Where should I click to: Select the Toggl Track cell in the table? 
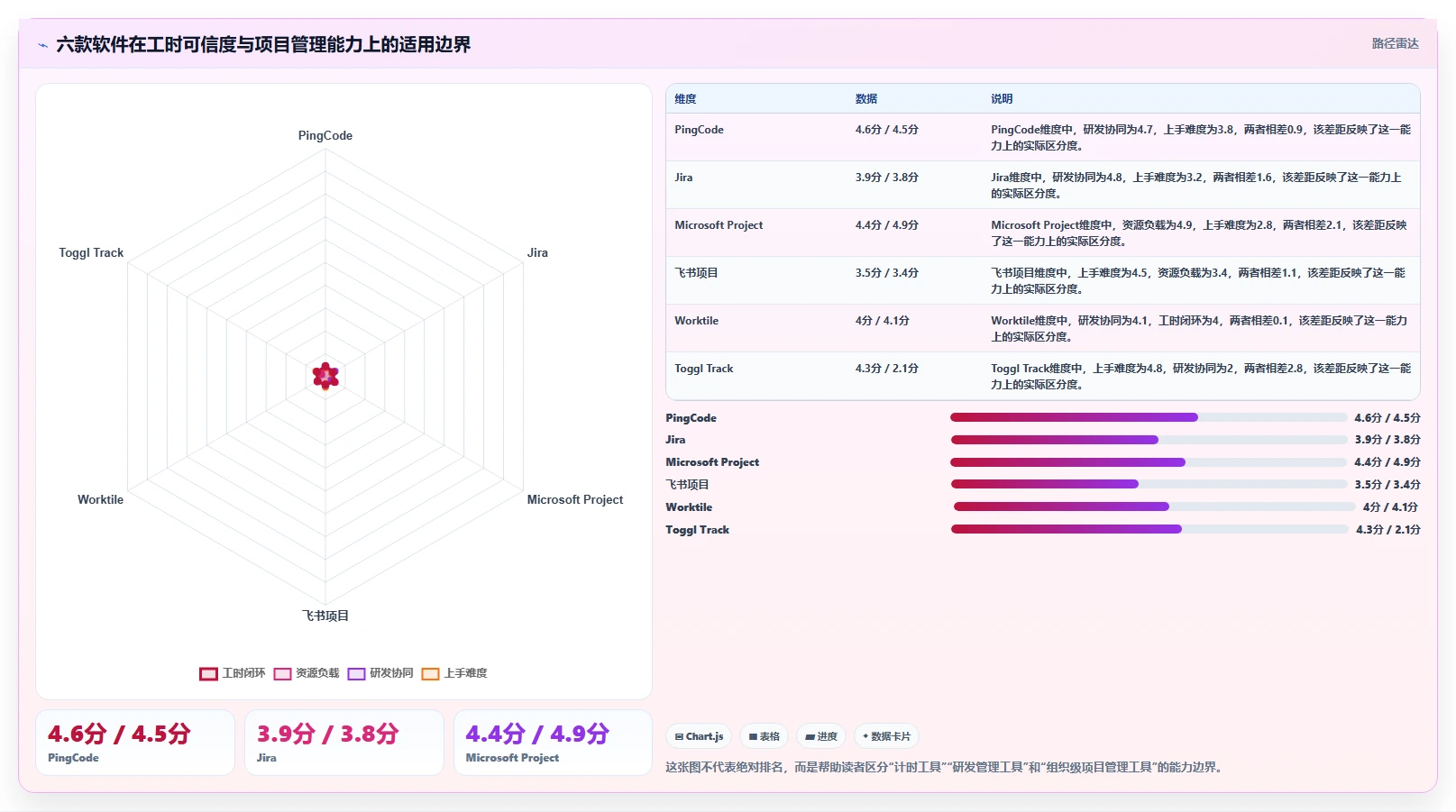coord(756,376)
